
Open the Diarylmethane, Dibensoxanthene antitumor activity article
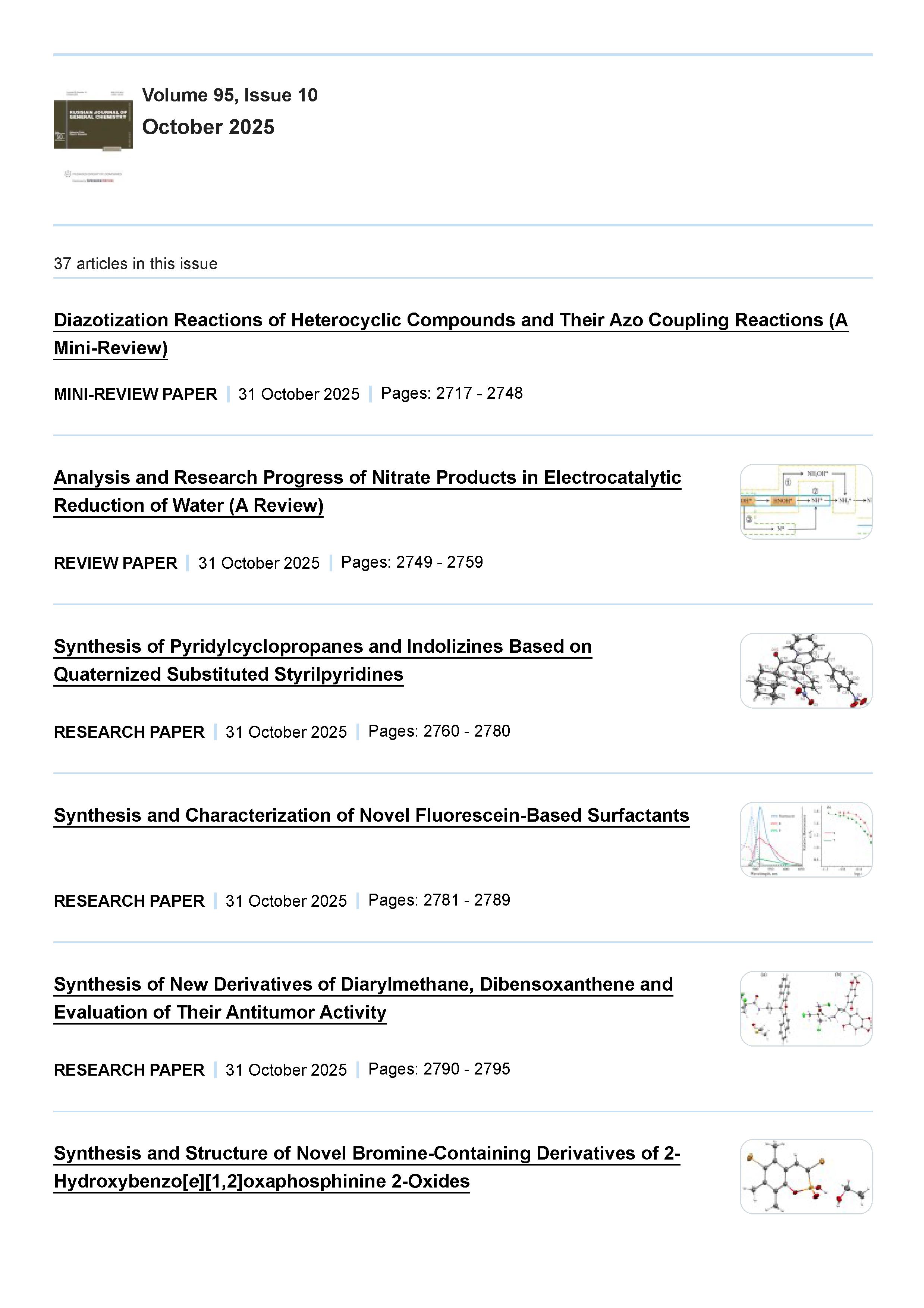point(363,985)
